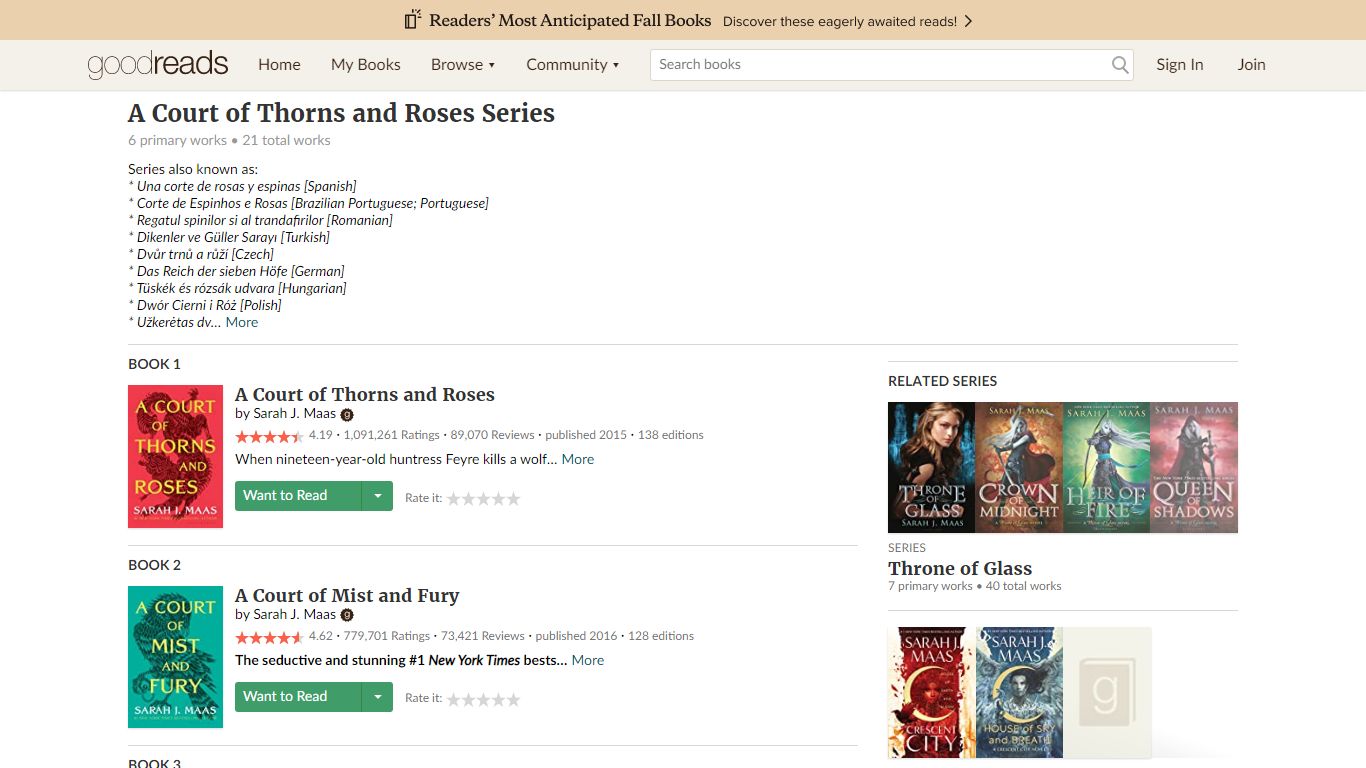Viewport: 1366px width, 768px height.
Task: Click the placeholder cover beside House of Sky and Breath
Action: point(1106,692)
